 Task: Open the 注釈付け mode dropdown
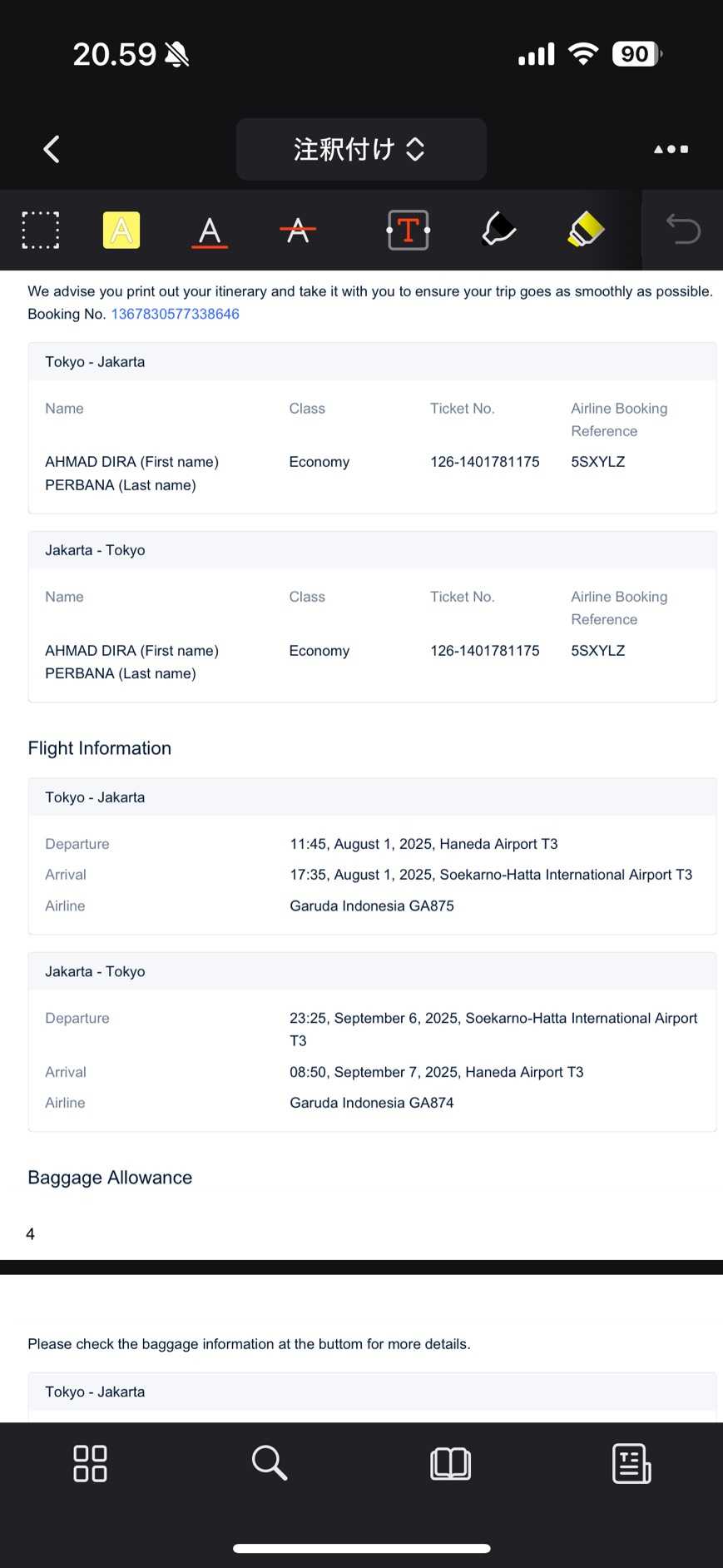[x=361, y=150]
